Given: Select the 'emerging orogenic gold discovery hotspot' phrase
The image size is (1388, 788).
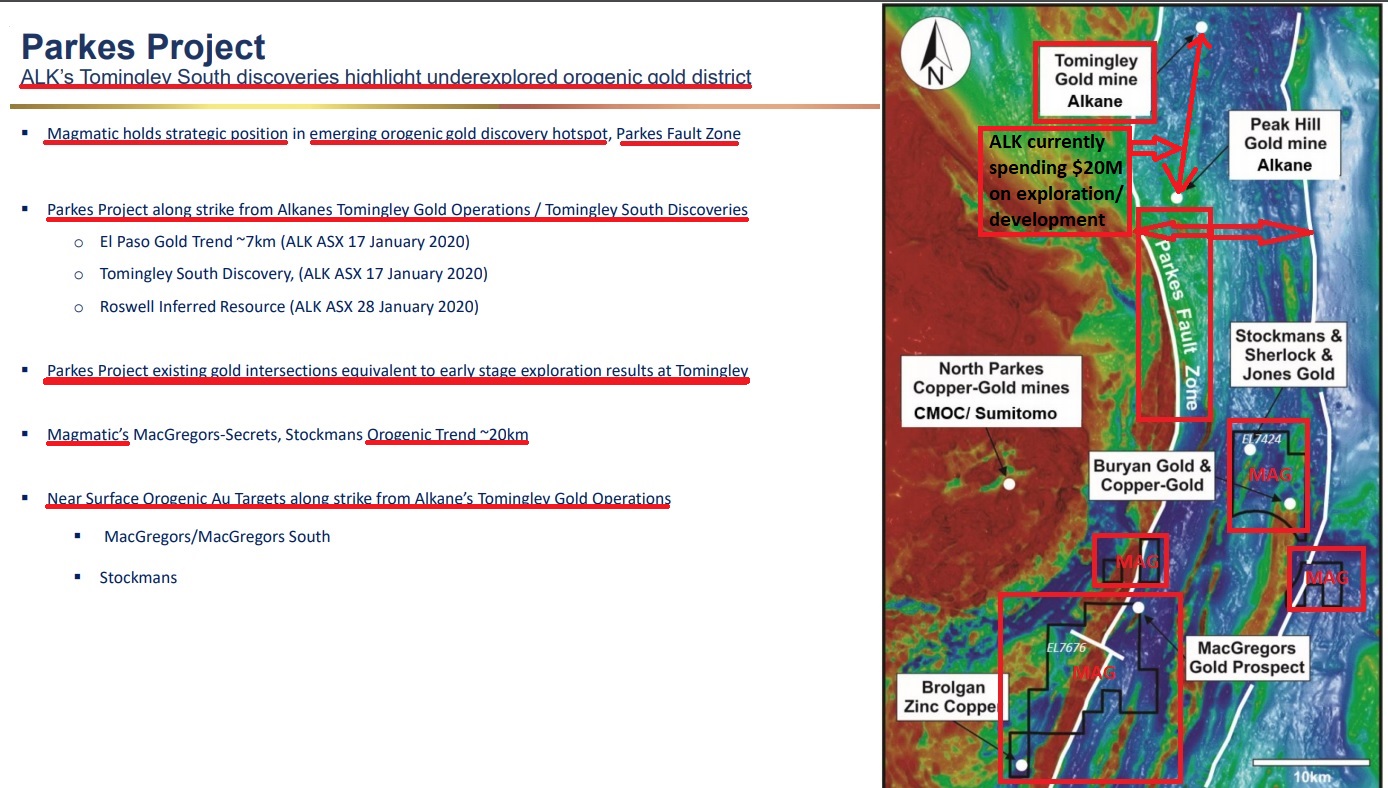Looking at the screenshot, I should tap(458, 134).
